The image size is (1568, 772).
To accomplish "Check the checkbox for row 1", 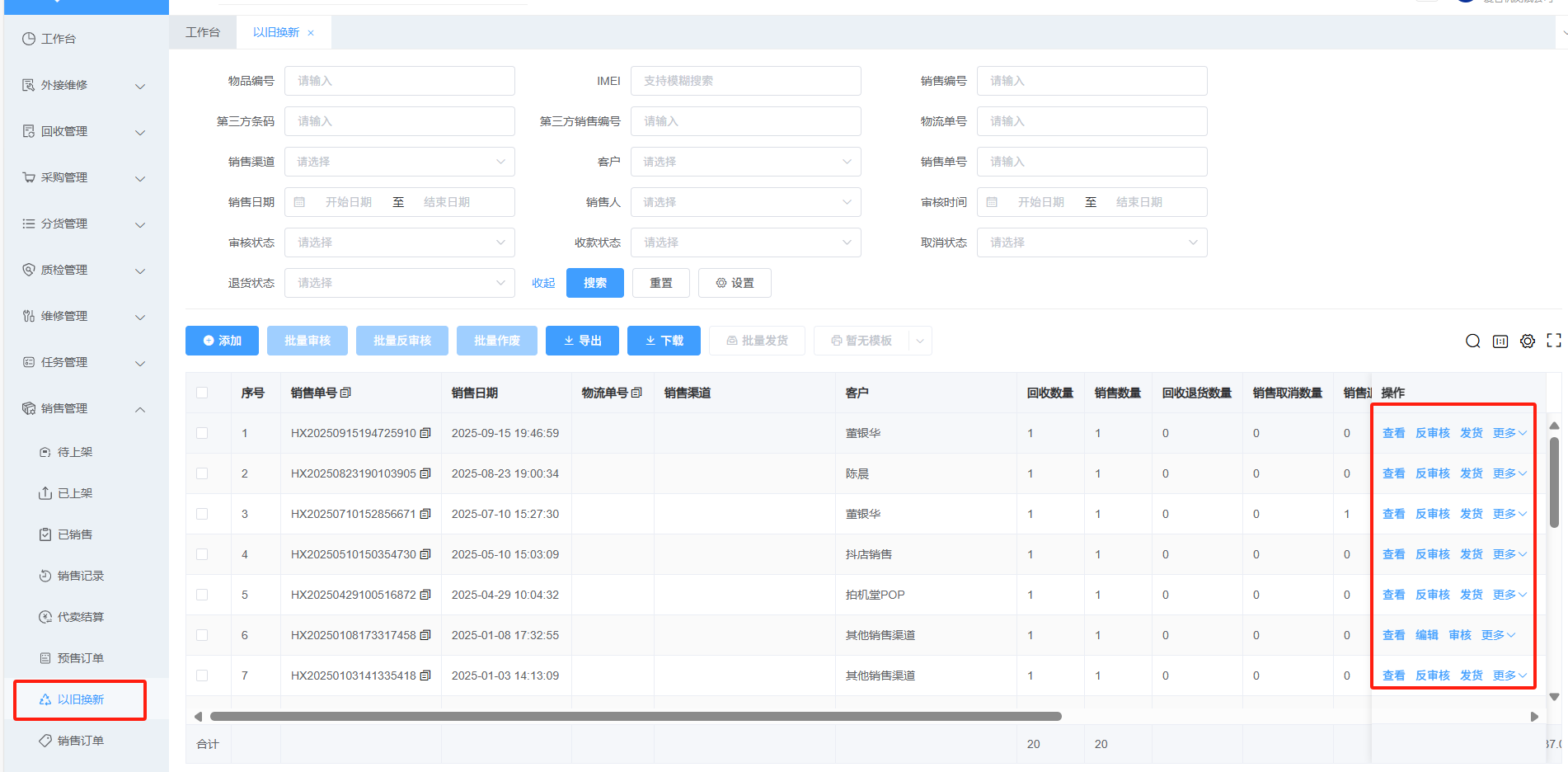I will click(202, 433).
